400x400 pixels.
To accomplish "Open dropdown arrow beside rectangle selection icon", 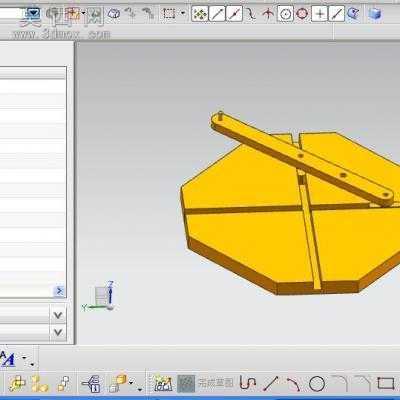I will (x=183, y=14).
